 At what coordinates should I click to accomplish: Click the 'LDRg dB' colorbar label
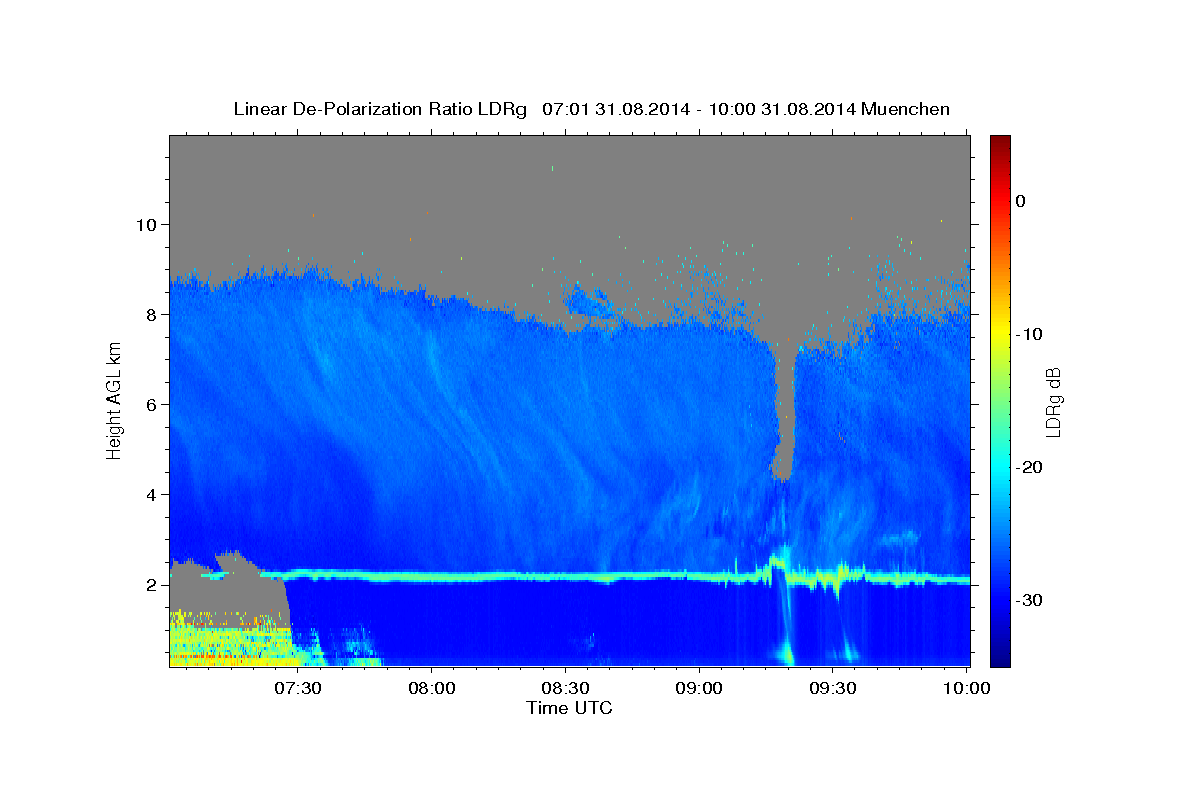point(1053,402)
